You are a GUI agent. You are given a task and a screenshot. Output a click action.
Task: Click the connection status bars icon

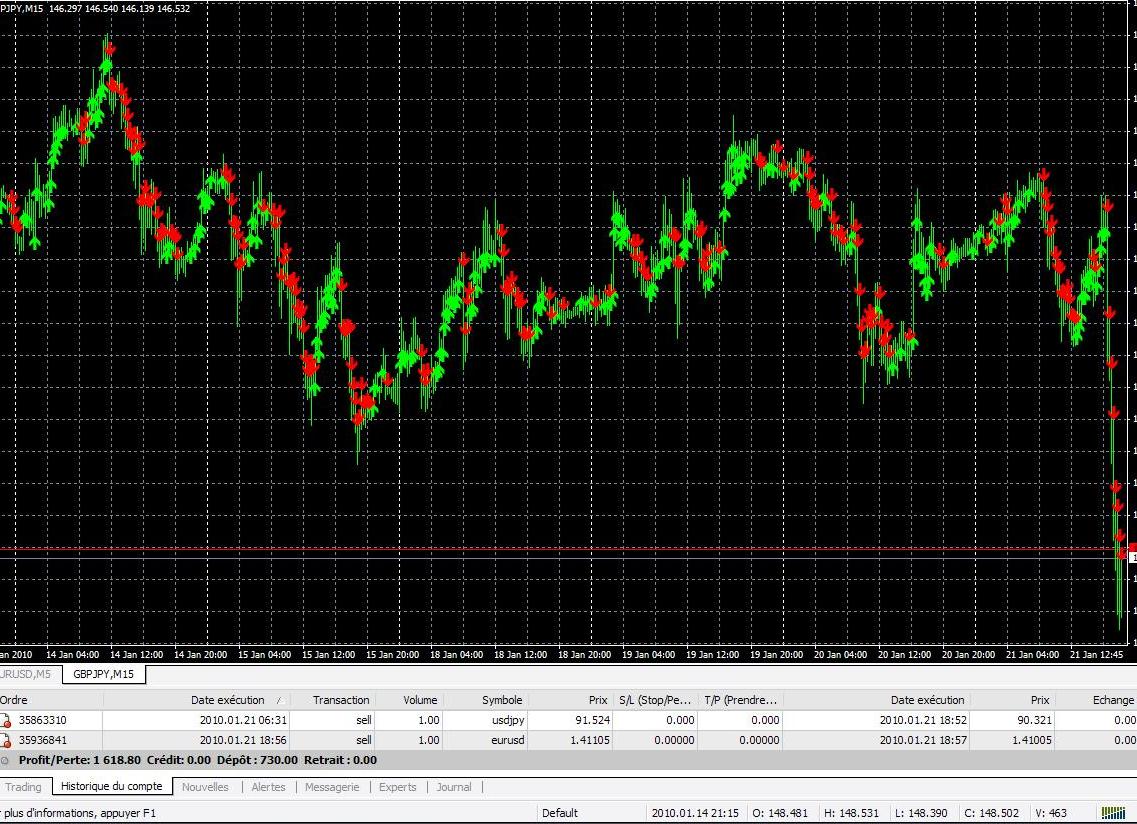click(1112, 813)
